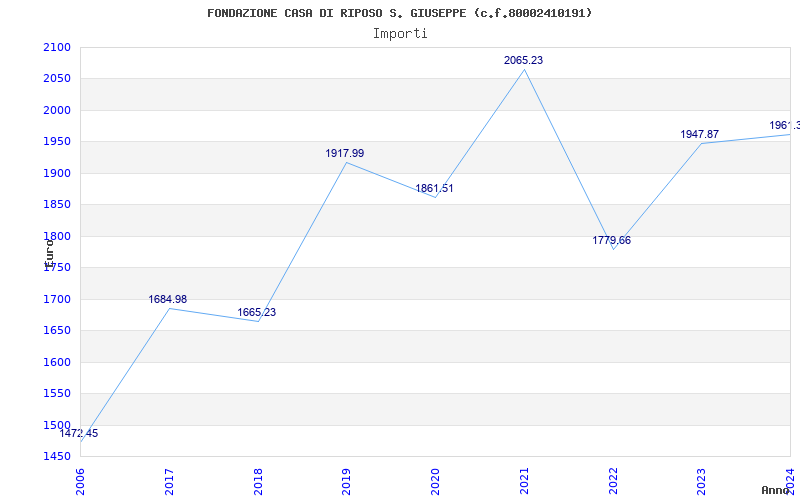This screenshot has width=800, height=500.
Task: Select the data label 1861.51
Action: [434, 188]
